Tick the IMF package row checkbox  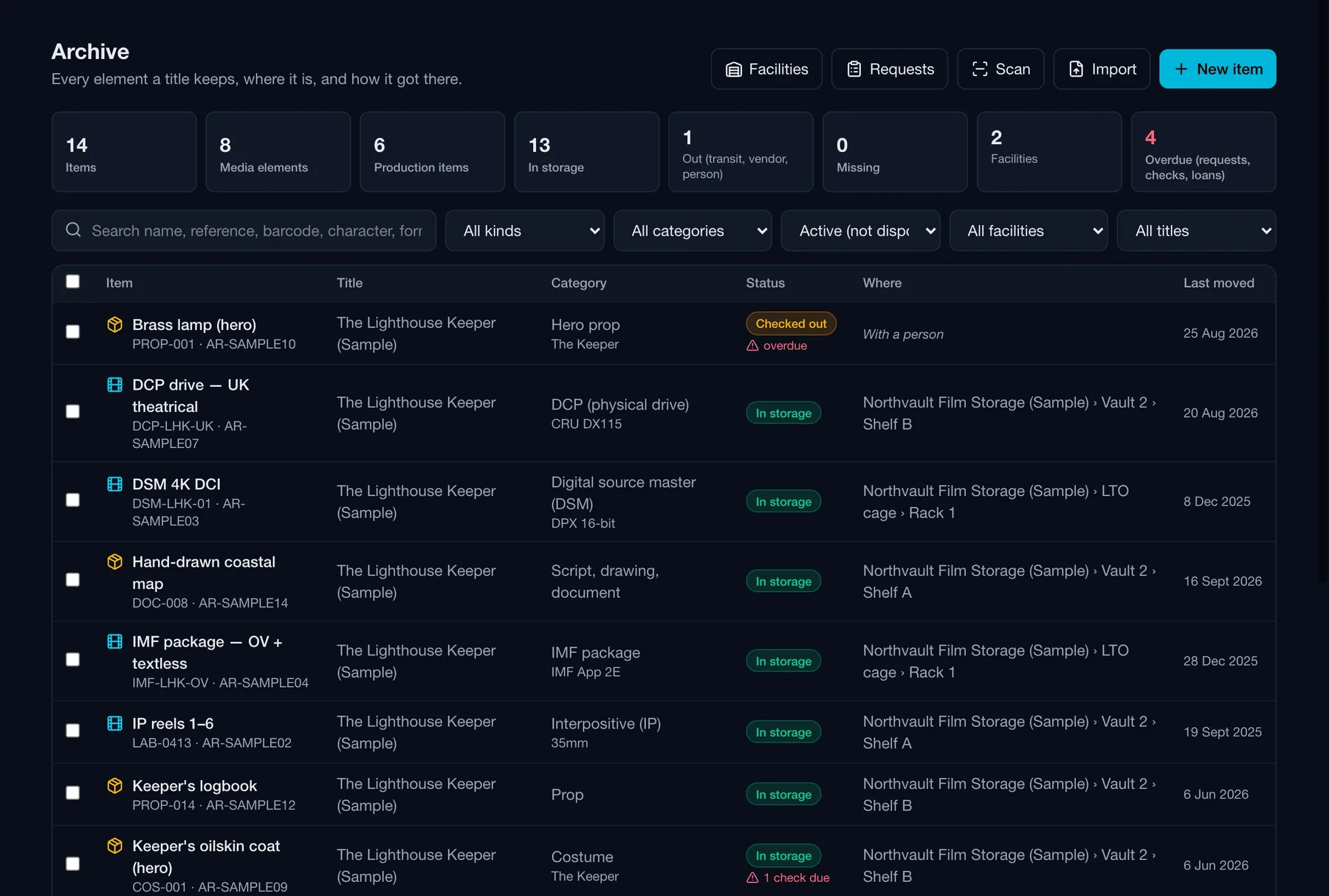tap(72, 660)
